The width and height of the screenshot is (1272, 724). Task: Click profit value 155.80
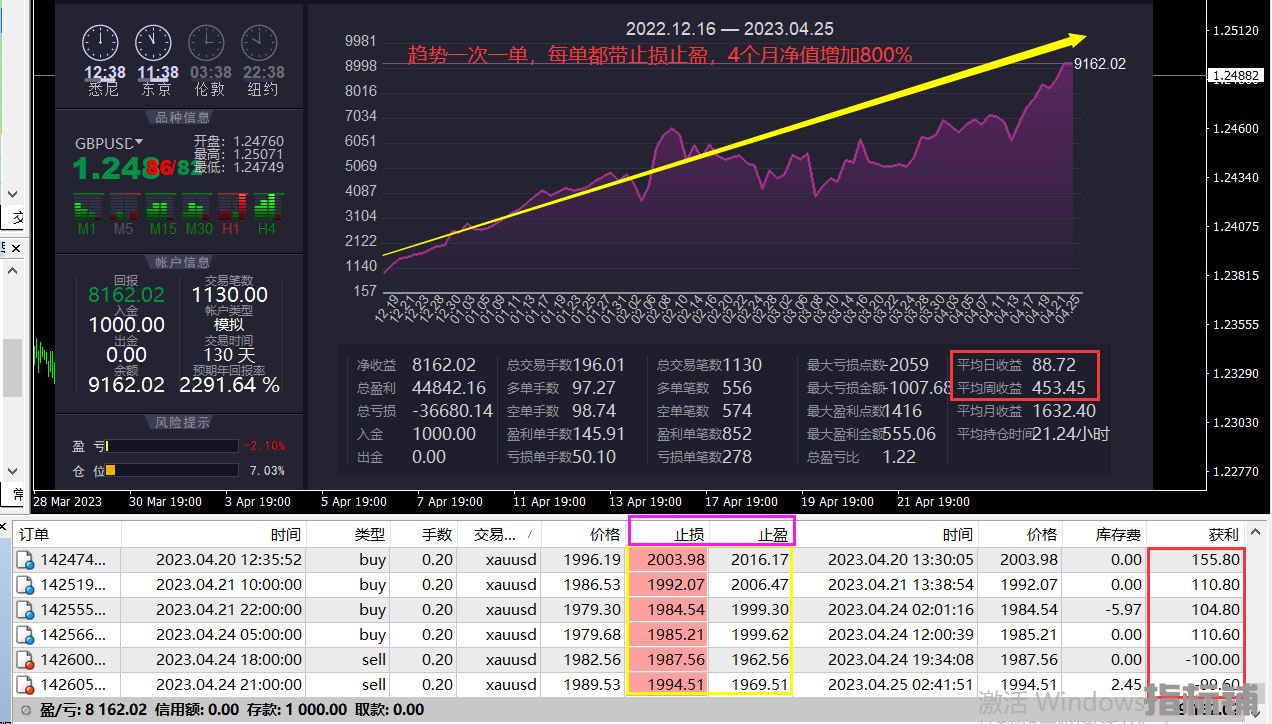1215,561
